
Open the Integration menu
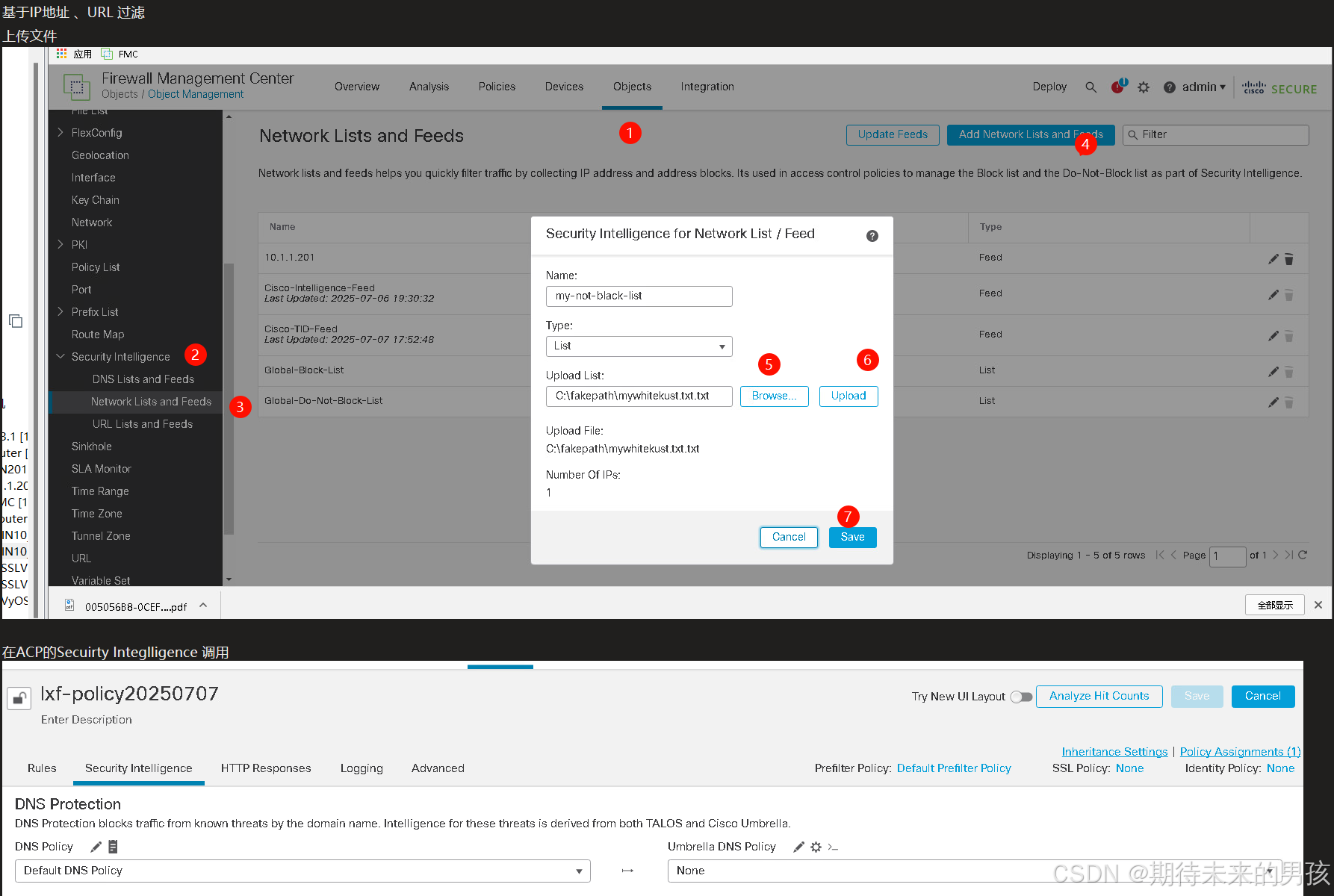707,87
